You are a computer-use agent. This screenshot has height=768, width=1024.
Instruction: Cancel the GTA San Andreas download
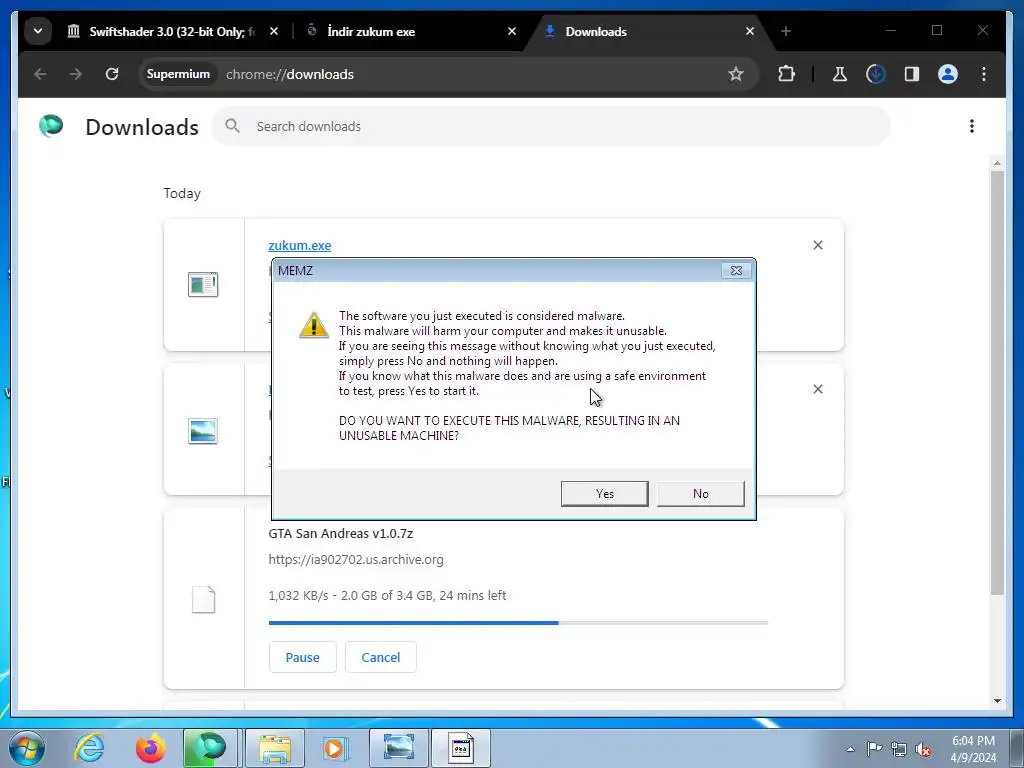click(381, 657)
